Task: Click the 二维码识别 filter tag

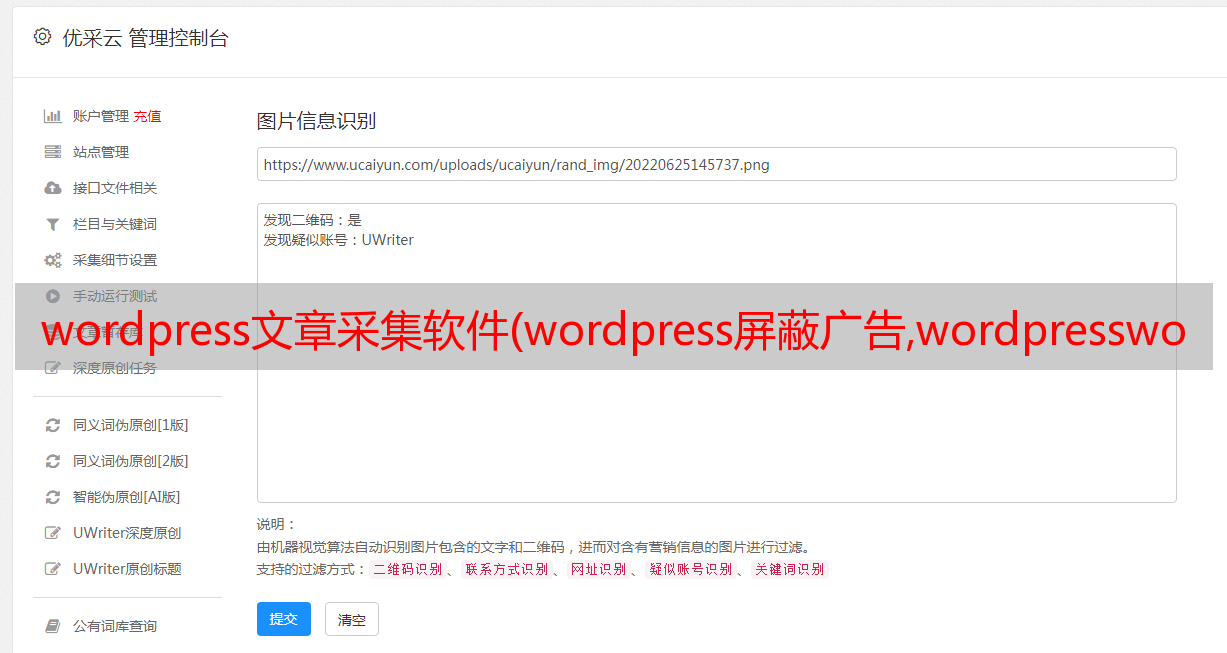Action: pyautogui.click(x=407, y=569)
